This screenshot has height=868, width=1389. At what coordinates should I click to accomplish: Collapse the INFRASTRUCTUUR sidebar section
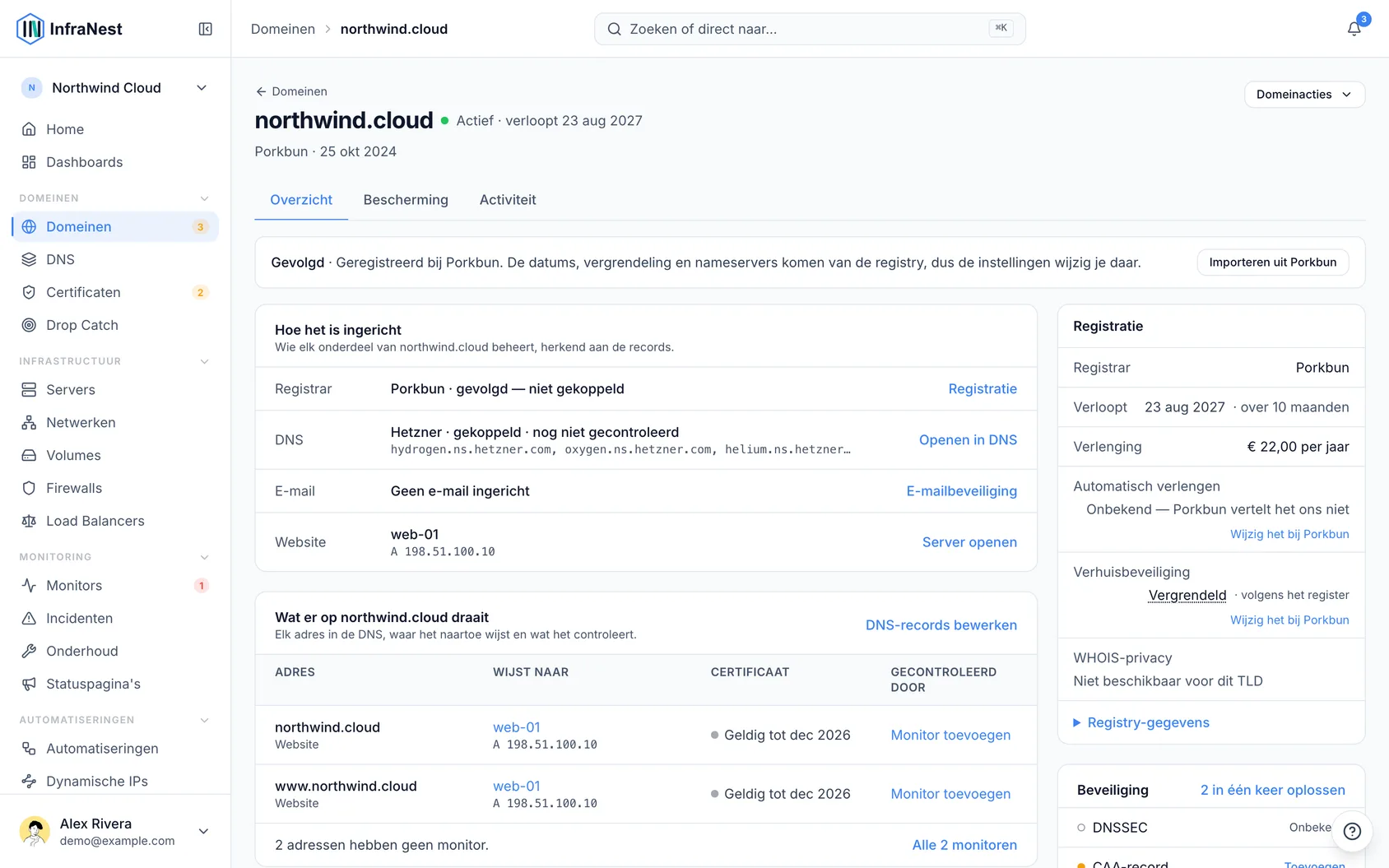(x=205, y=361)
